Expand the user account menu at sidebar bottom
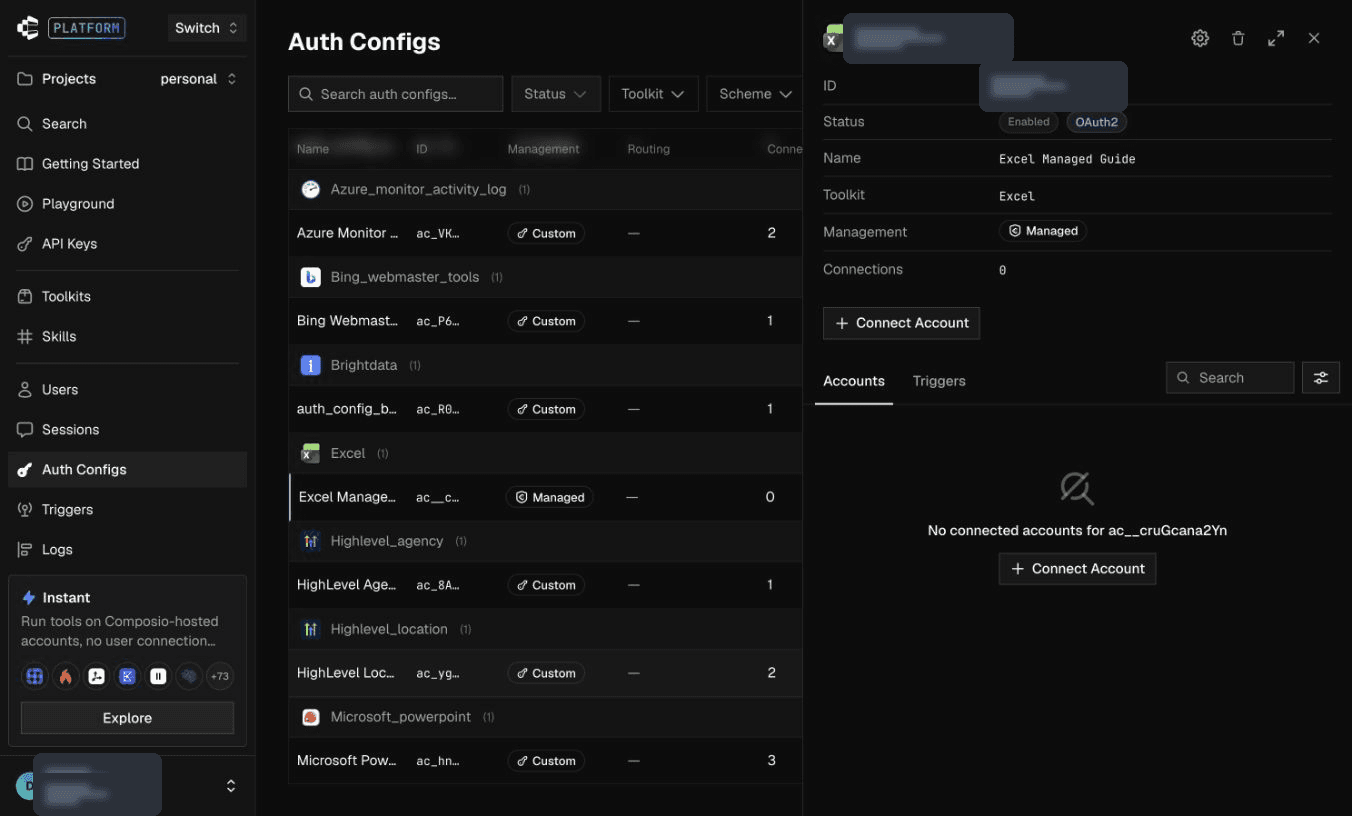 pos(231,786)
